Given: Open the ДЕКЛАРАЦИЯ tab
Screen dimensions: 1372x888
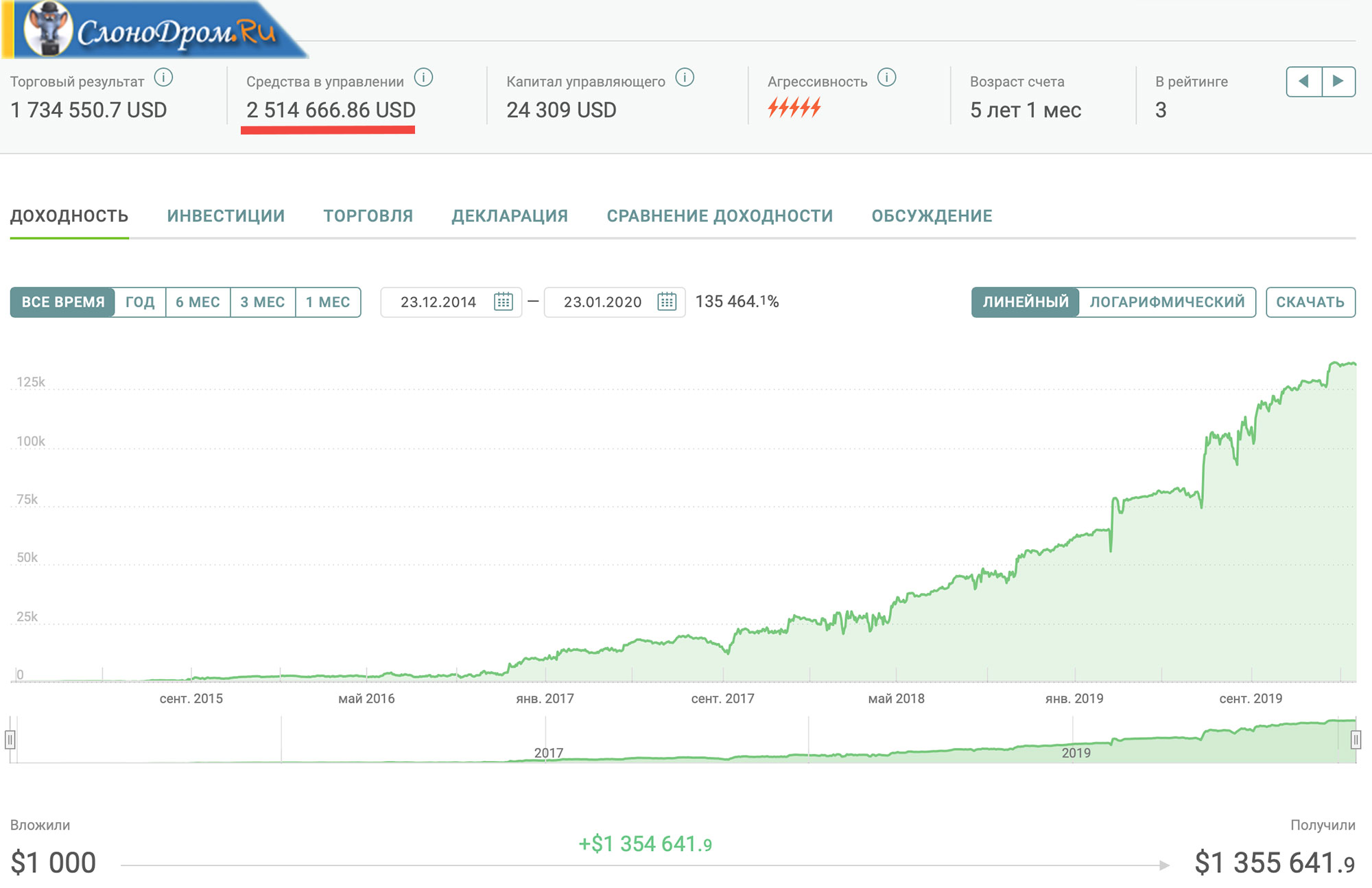Looking at the screenshot, I should point(510,216).
